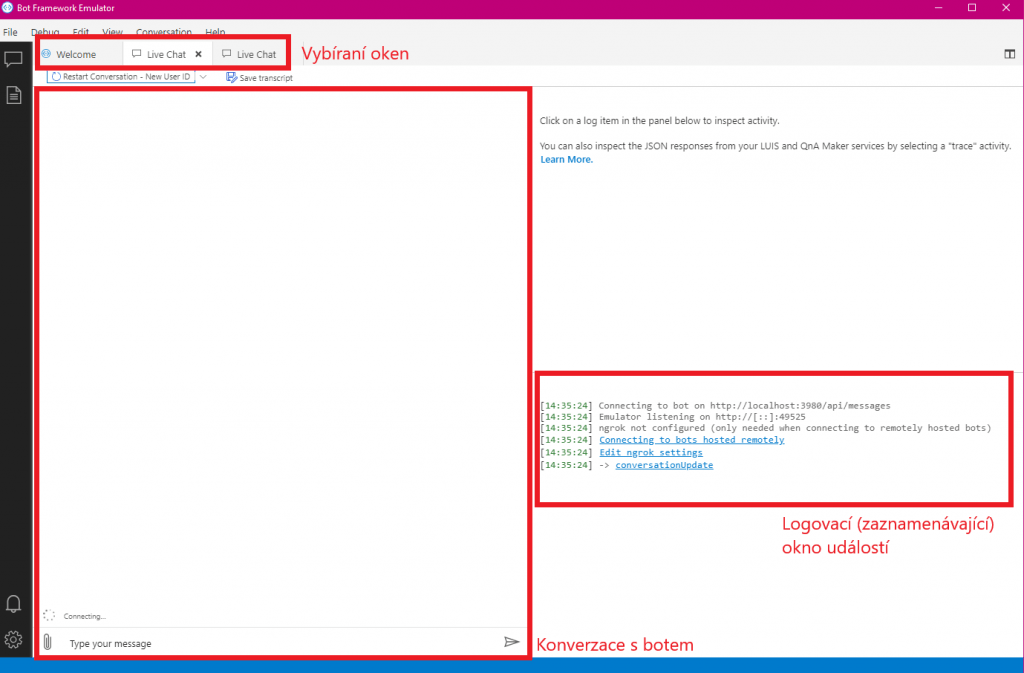This screenshot has width=1024, height=673.
Task: Click Save transcript in the toolbar
Action: [259, 77]
